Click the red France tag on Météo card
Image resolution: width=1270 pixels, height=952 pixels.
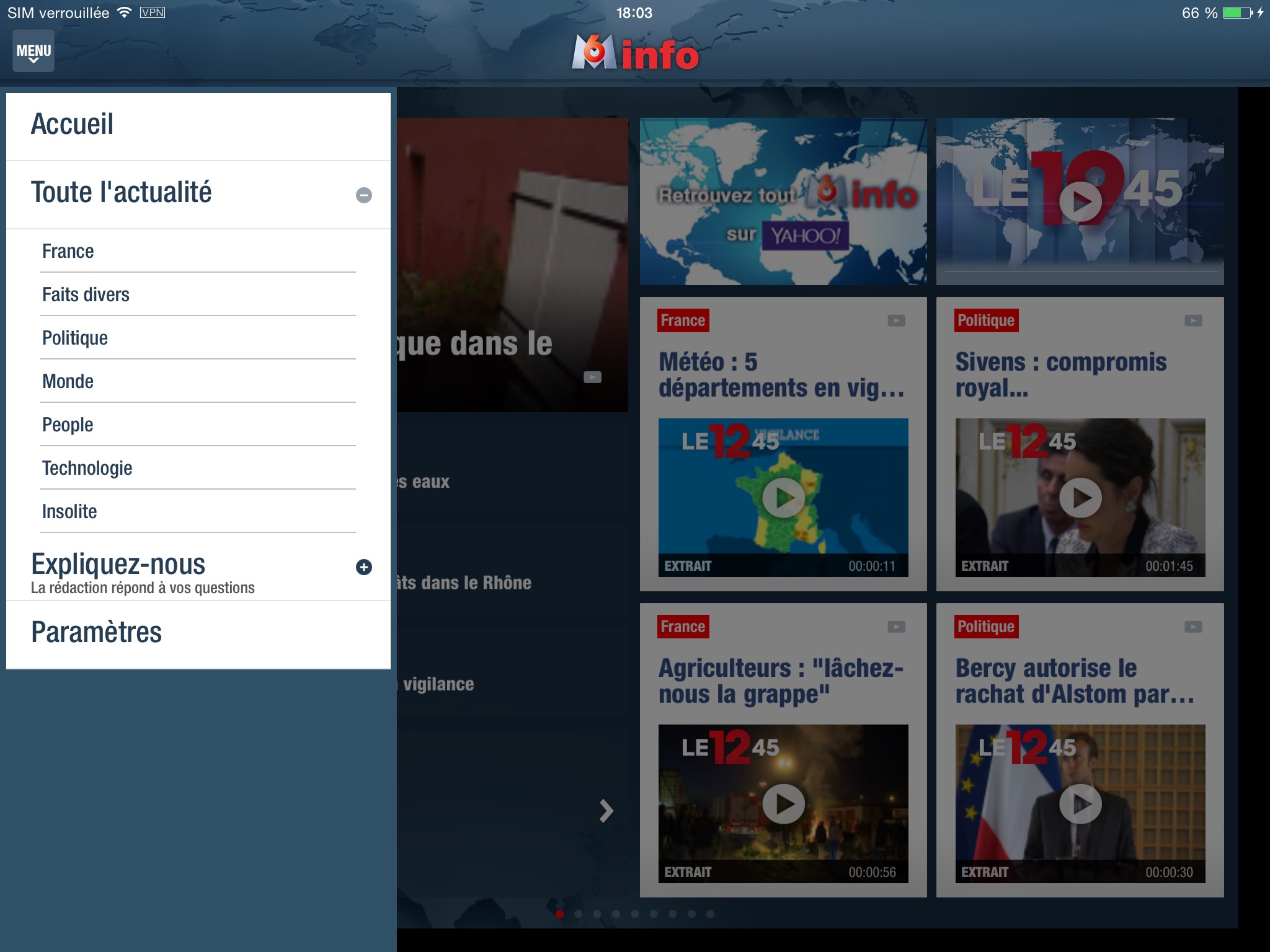(x=683, y=320)
